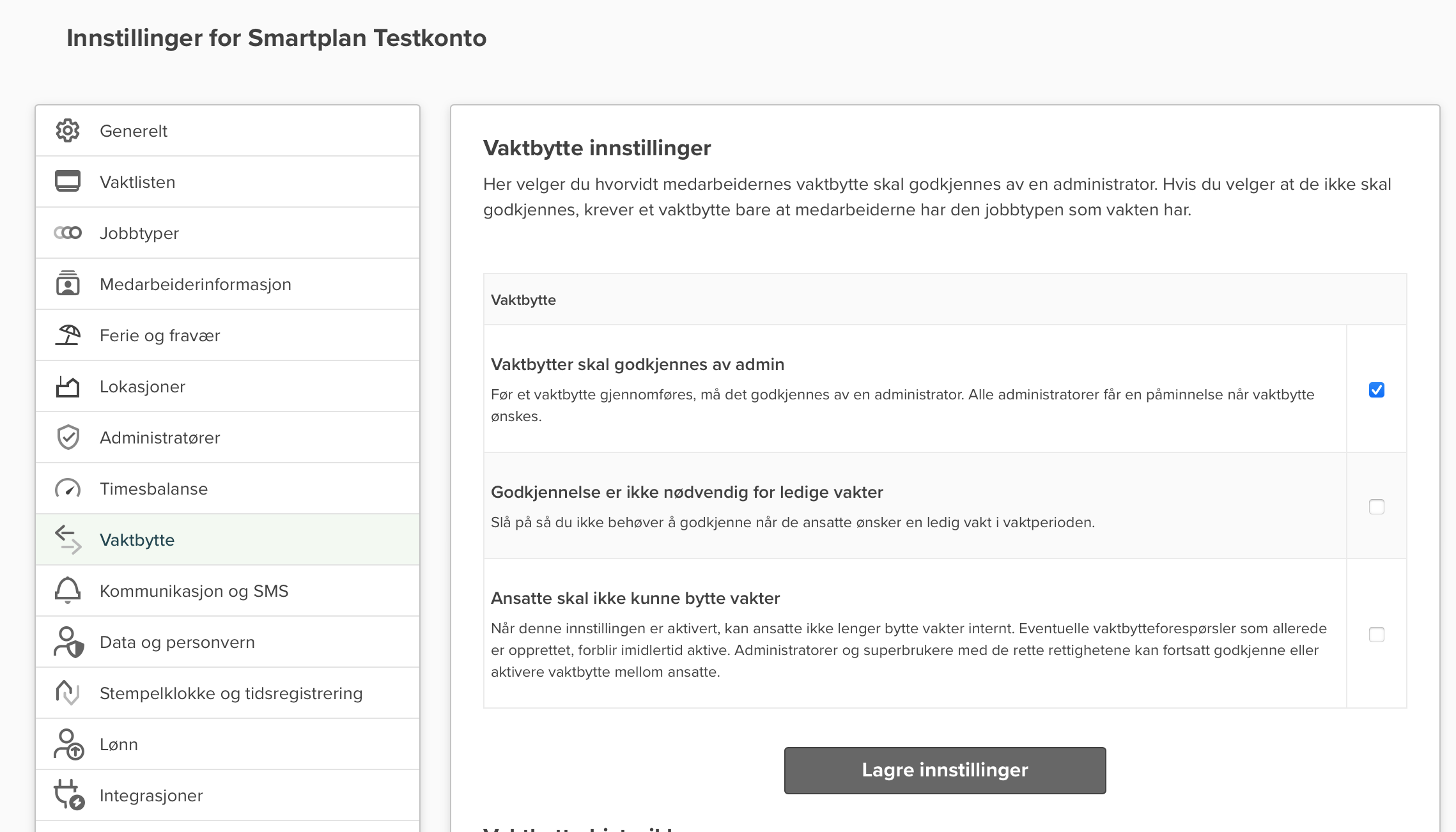The height and width of the screenshot is (832, 1456).
Task: Click the bell icon for Kommunikasjon og SMS
Action: click(x=68, y=590)
